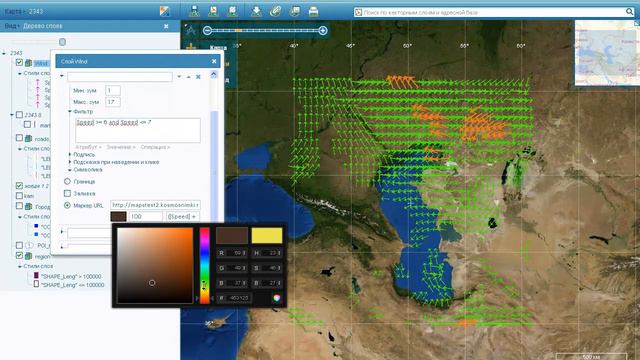Click the rainbow hue slider
The height and width of the screenshot is (360, 640).
pyautogui.click(x=204, y=265)
